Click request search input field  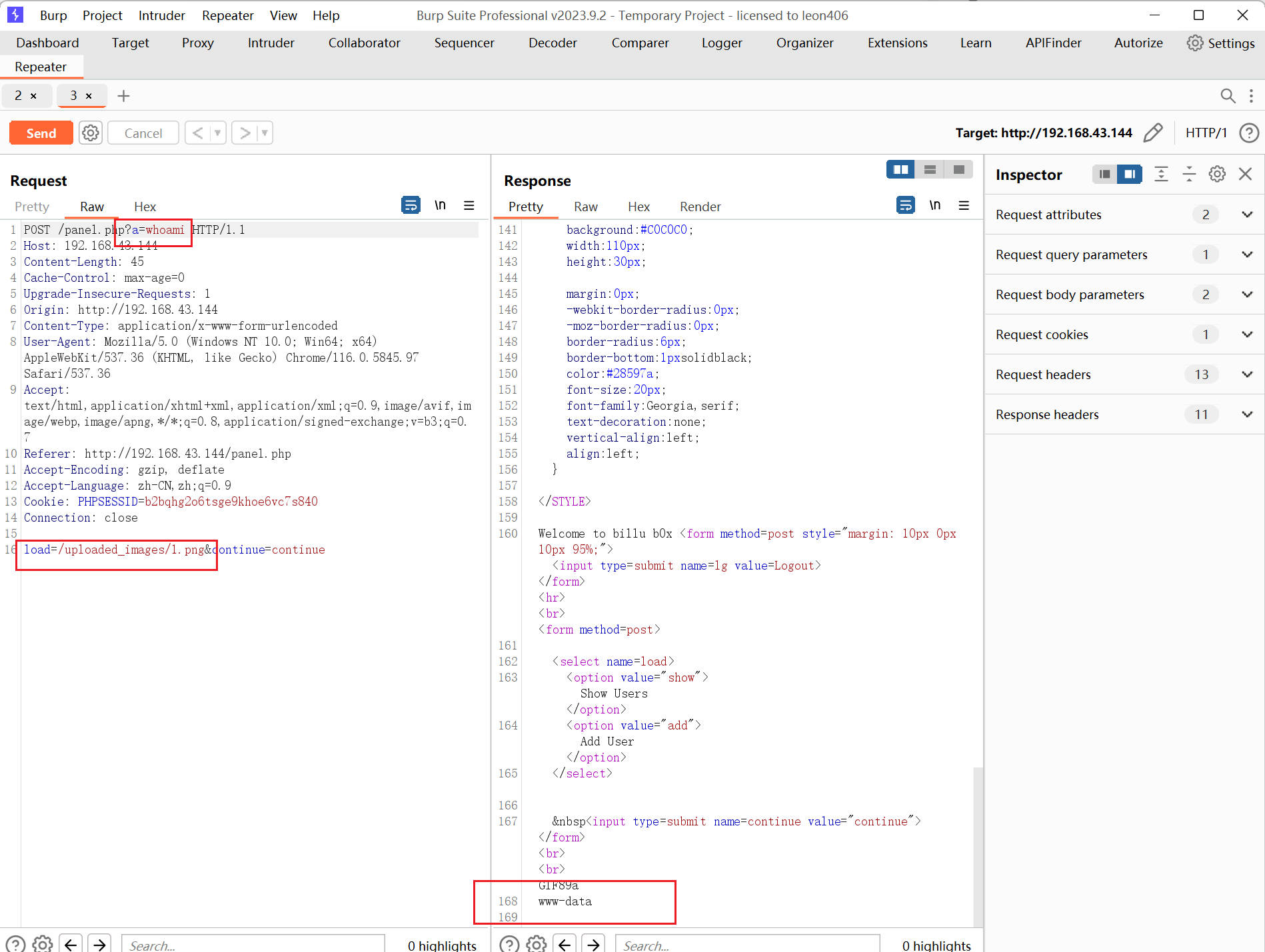pos(253,945)
